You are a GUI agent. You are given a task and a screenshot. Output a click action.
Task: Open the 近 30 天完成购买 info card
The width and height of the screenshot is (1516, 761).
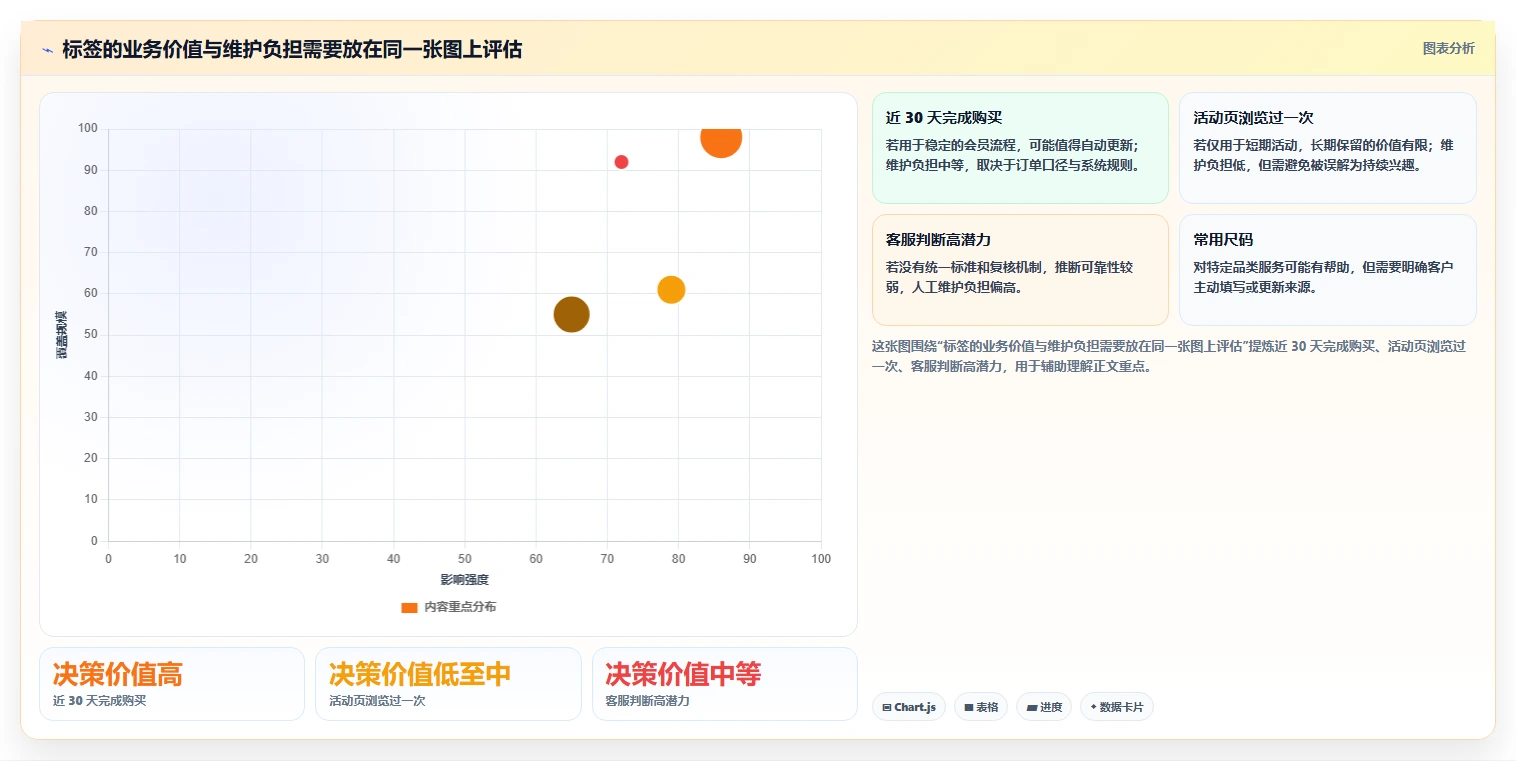1020,148
